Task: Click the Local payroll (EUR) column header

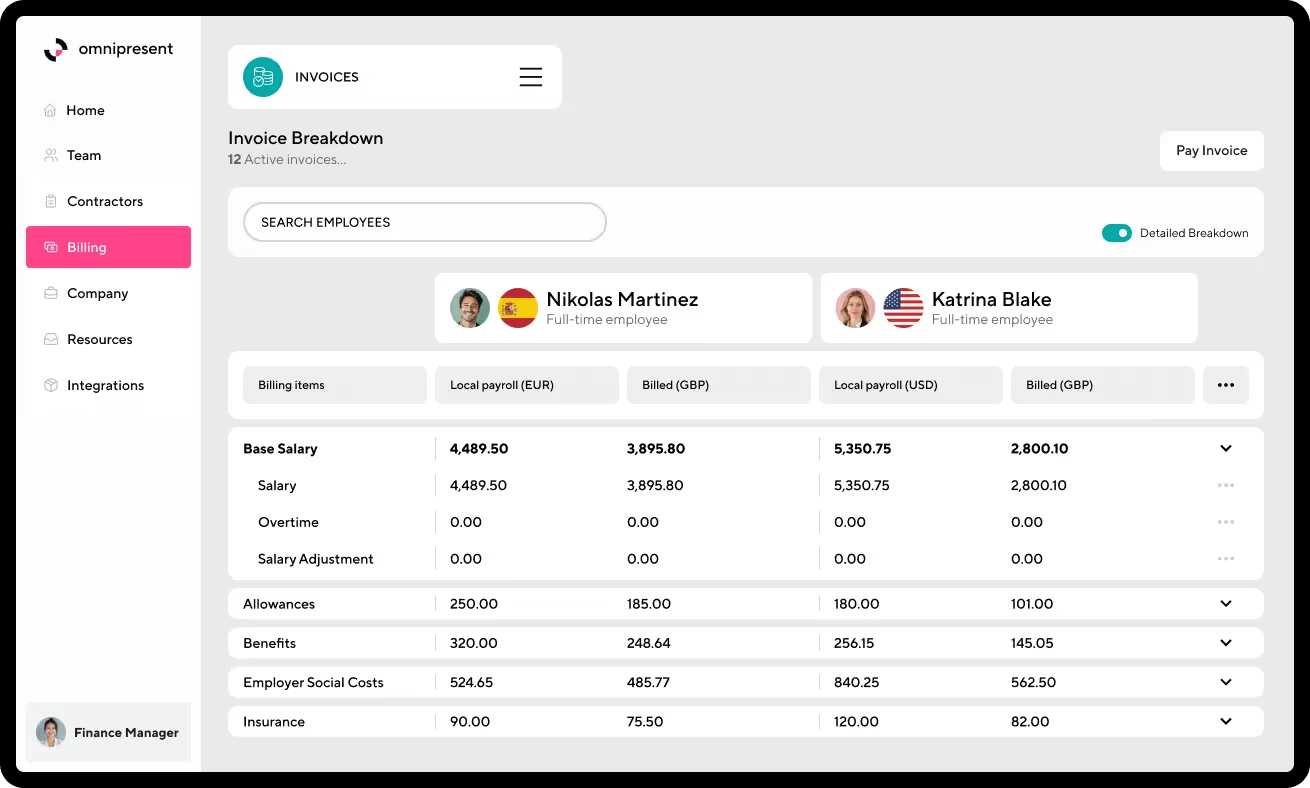Action: [x=527, y=385]
